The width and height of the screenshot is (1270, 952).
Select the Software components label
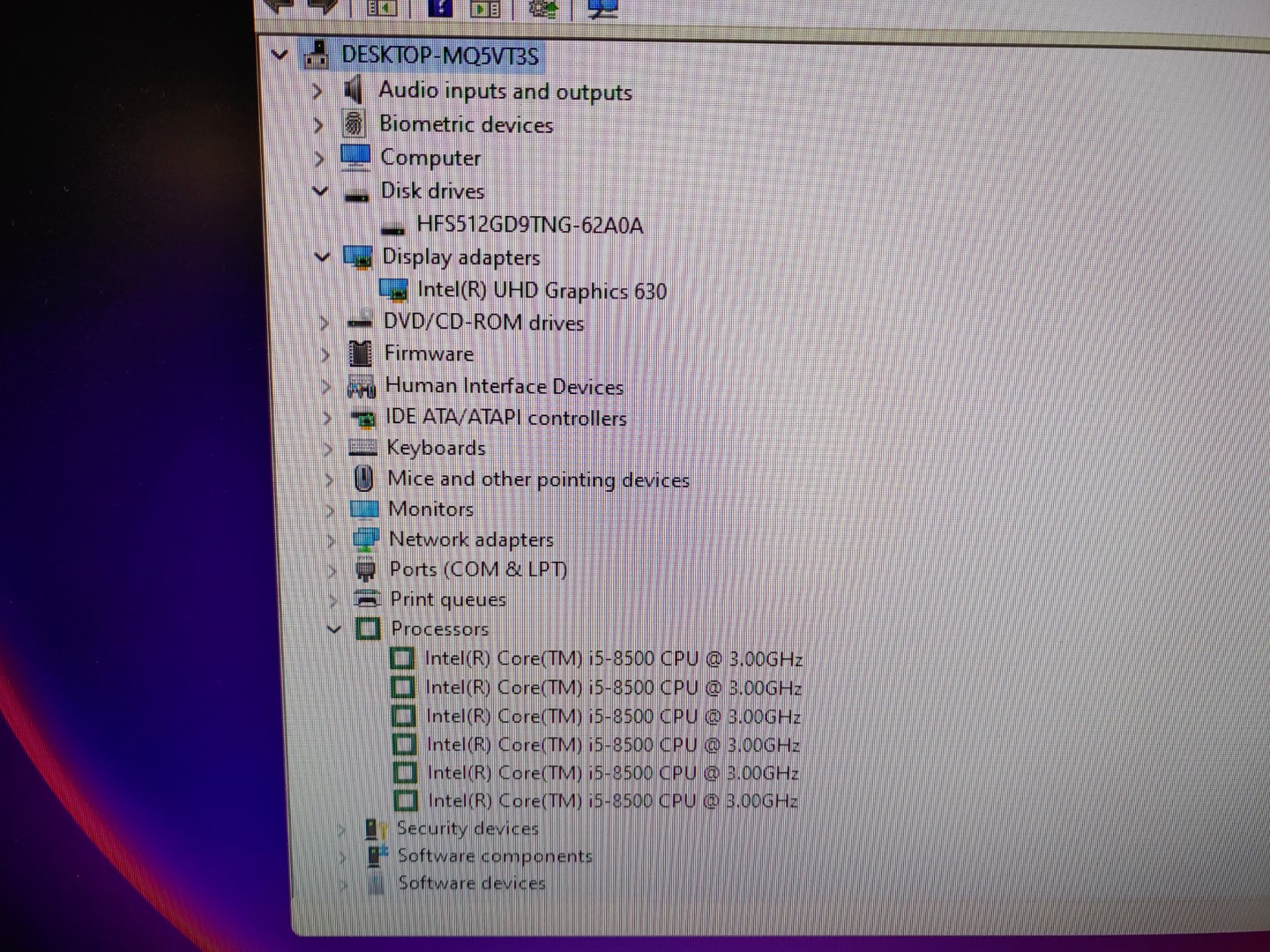[495, 855]
